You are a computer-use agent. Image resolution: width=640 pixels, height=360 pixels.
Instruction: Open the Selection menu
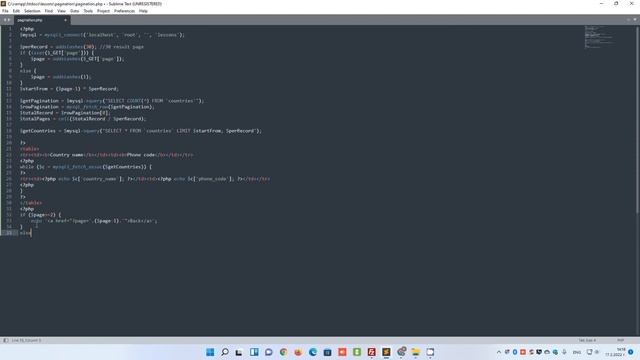32,11
